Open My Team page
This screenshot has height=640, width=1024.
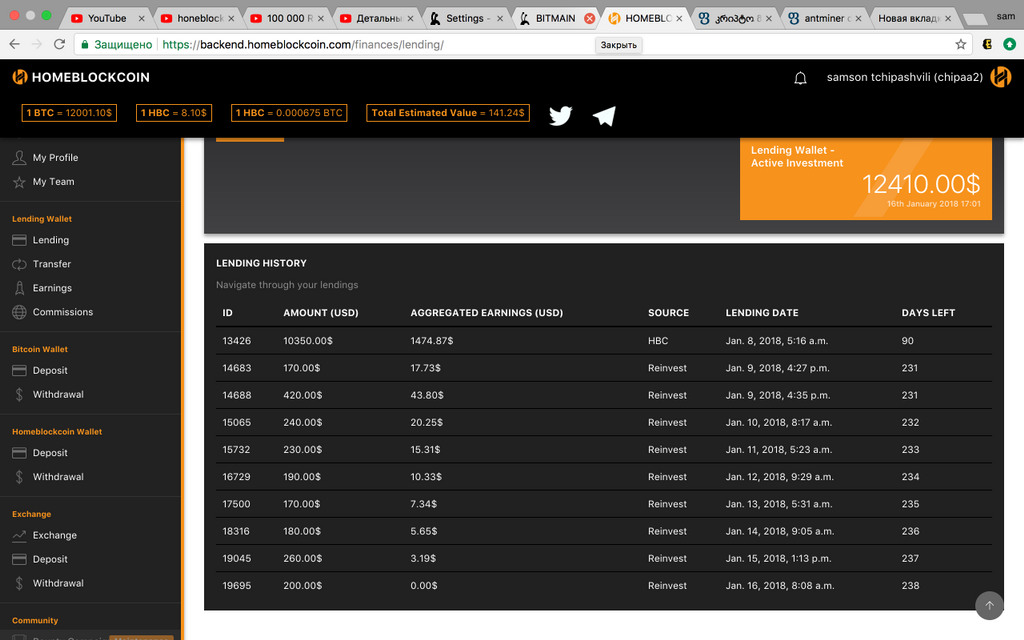pyautogui.click(x=54, y=182)
